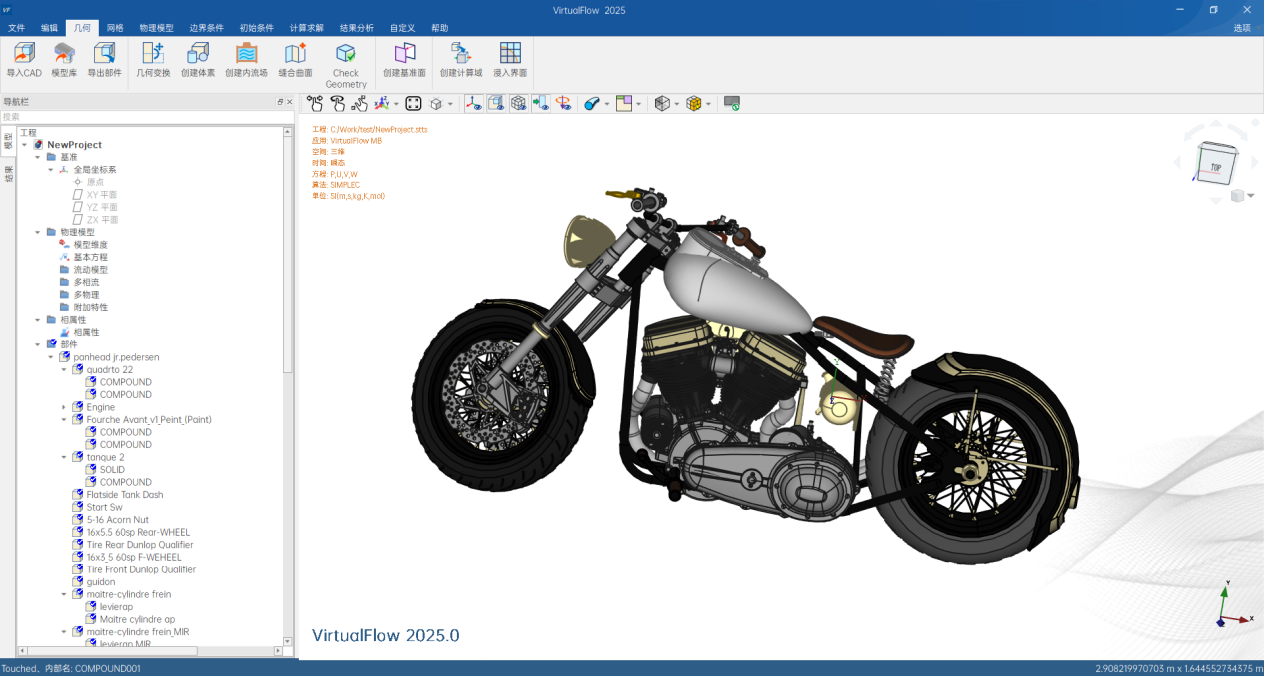Open the 文件 menu
1264x676 pixels.
[17, 28]
